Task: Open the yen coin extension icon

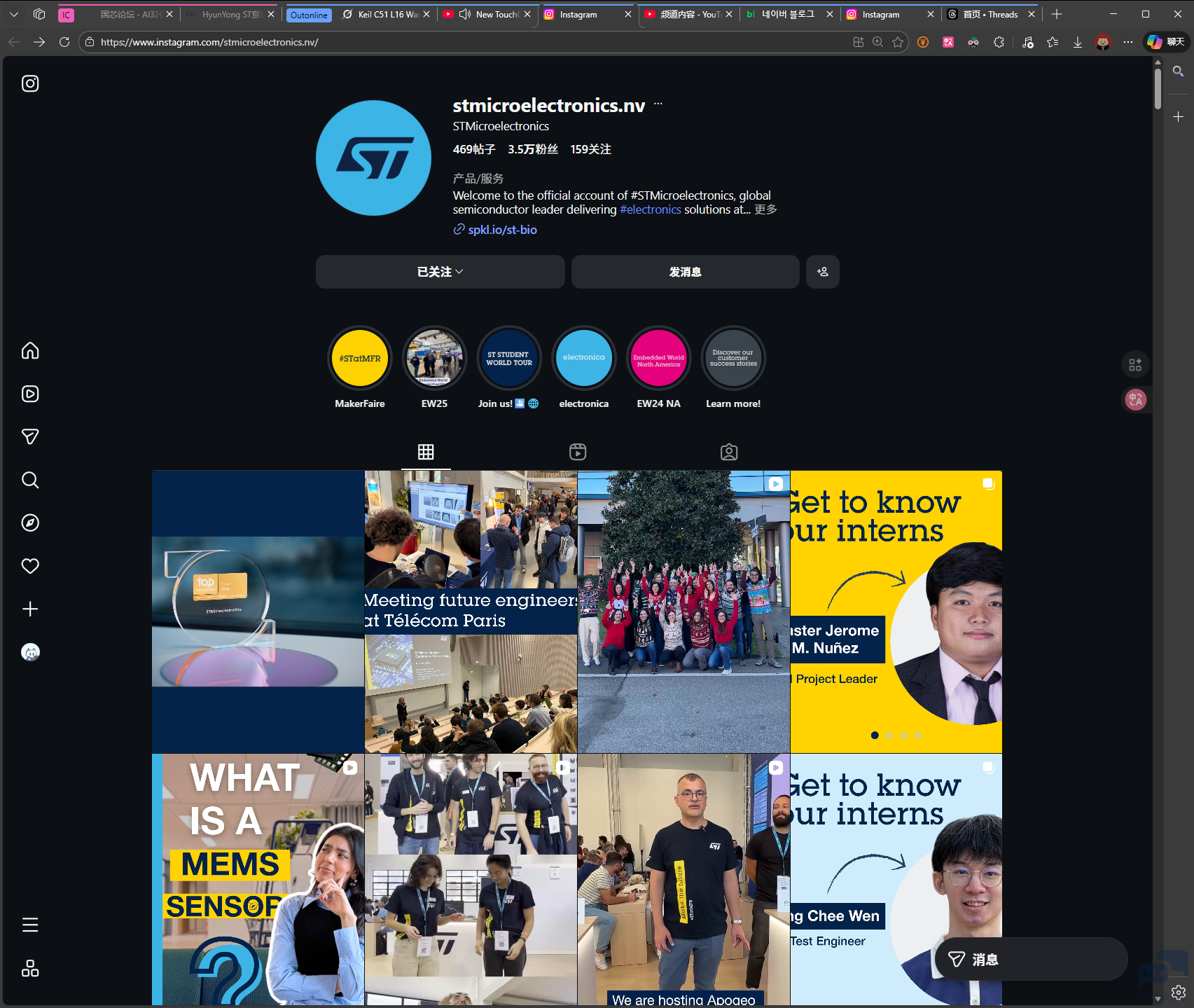Action: (923, 42)
